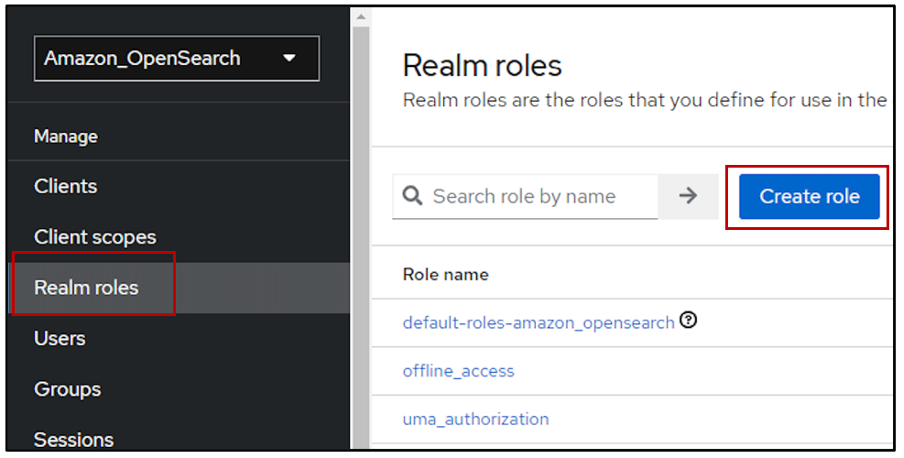Click the help icon beside default-roles-amazon_opensearch
The image size is (904, 458).
point(688,321)
